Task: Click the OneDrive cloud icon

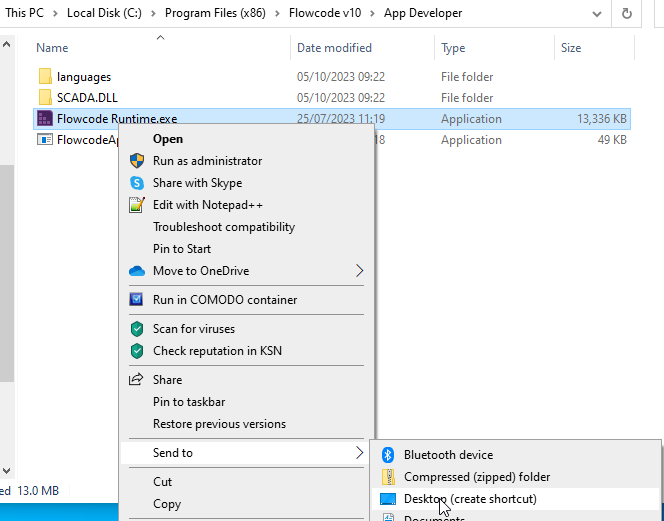Action: (x=137, y=271)
